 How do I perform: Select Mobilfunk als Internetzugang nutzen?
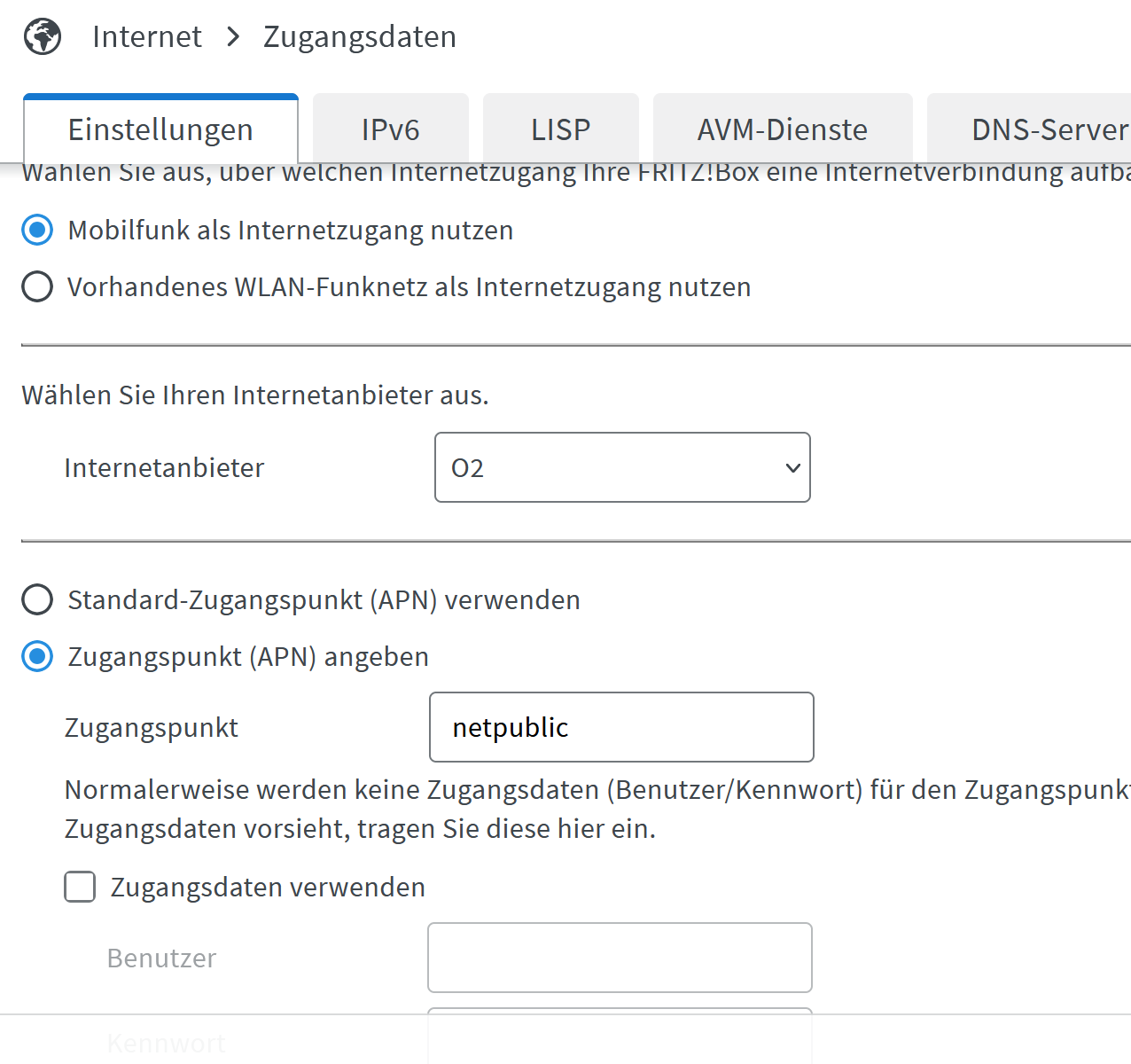click(37, 231)
